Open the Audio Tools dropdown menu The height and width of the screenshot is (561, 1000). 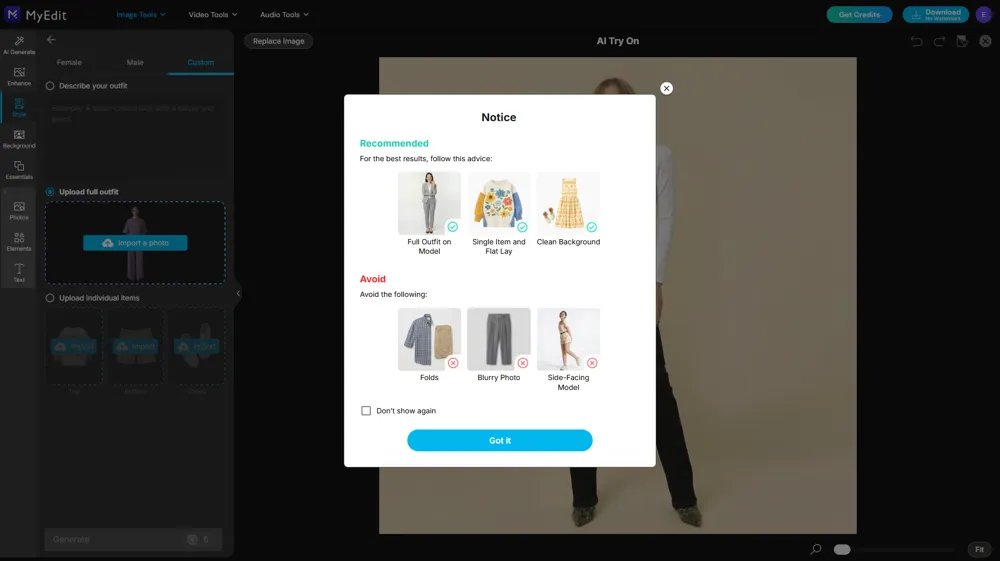pyautogui.click(x=284, y=15)
